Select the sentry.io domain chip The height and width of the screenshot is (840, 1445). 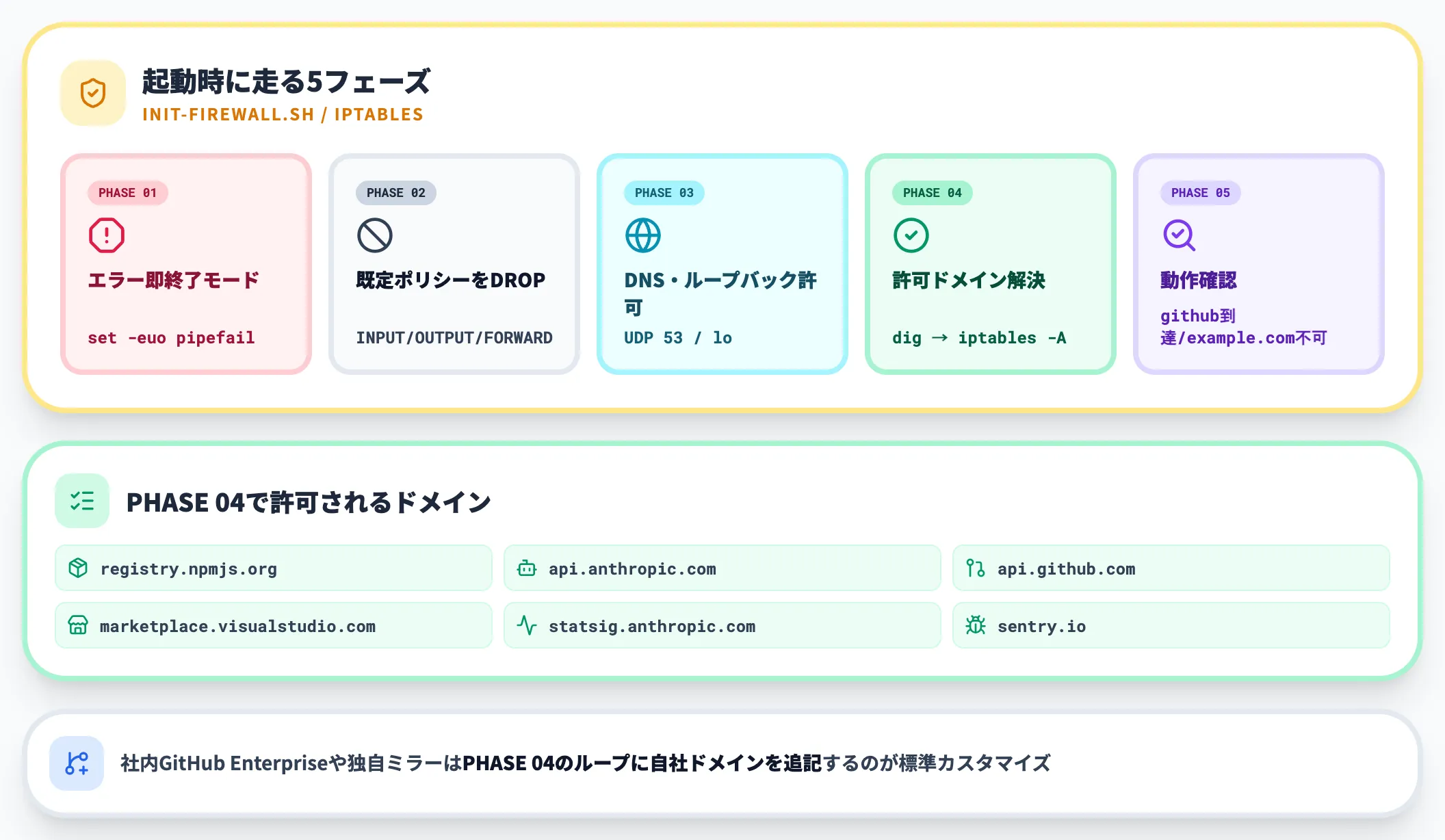click(x=1171, y=625)
